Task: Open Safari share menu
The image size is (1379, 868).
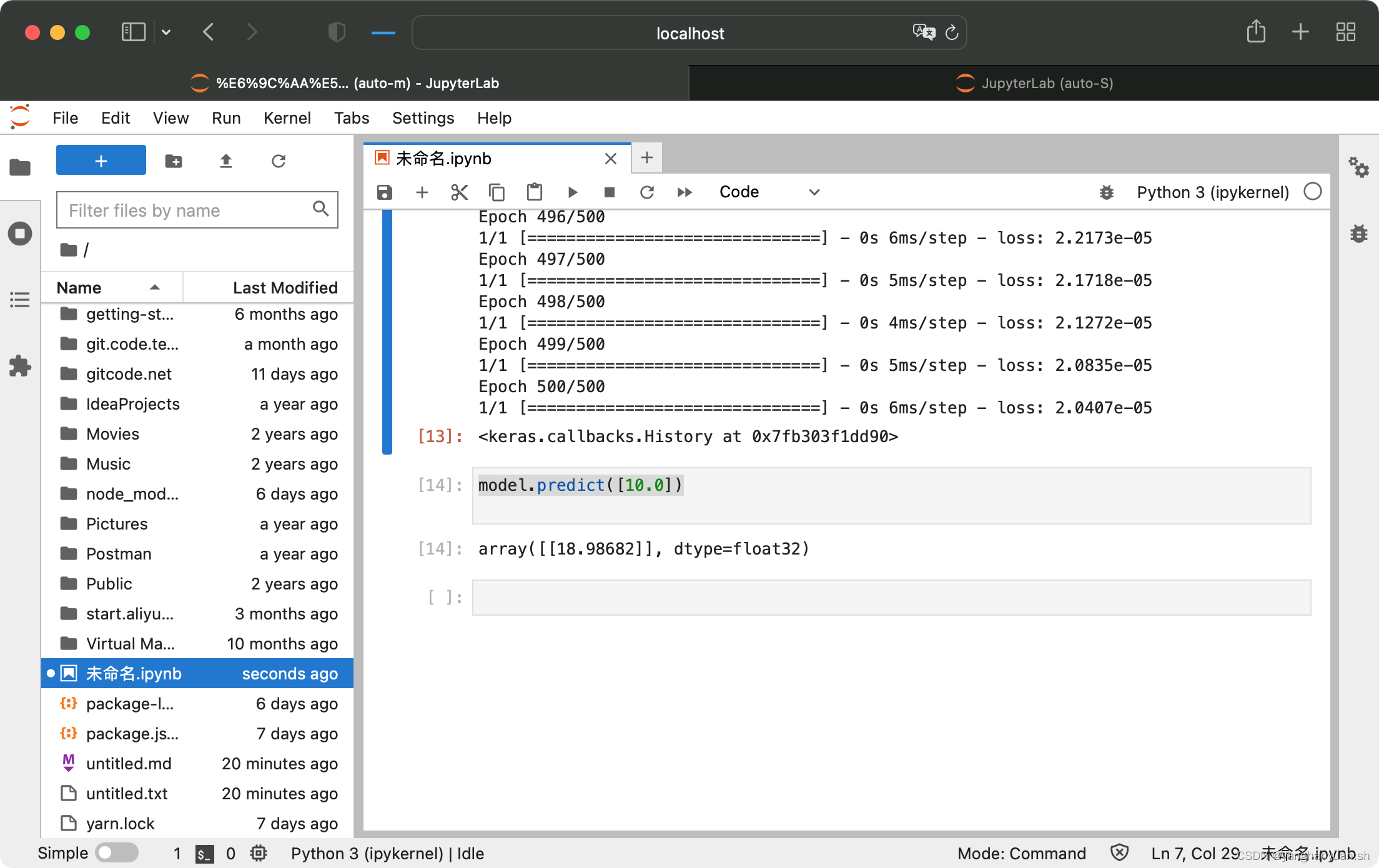Action: [1256, 31]
